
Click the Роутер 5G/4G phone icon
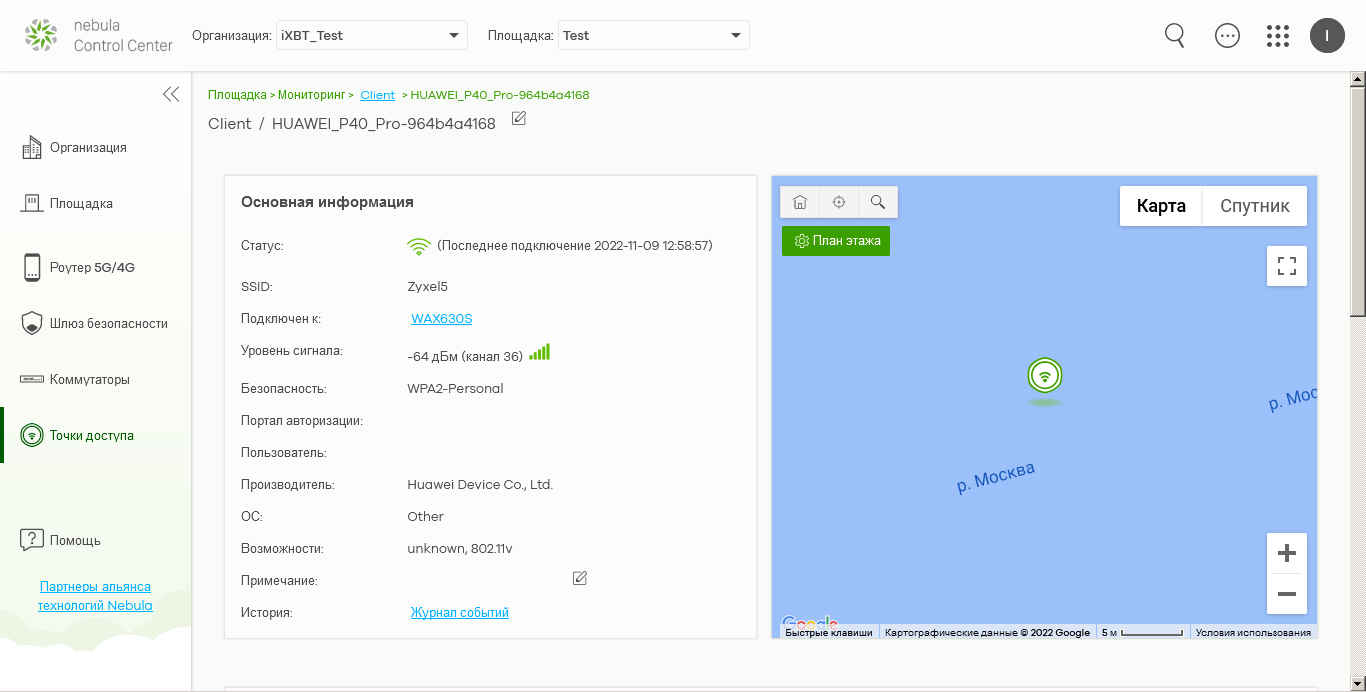(32, 267)
